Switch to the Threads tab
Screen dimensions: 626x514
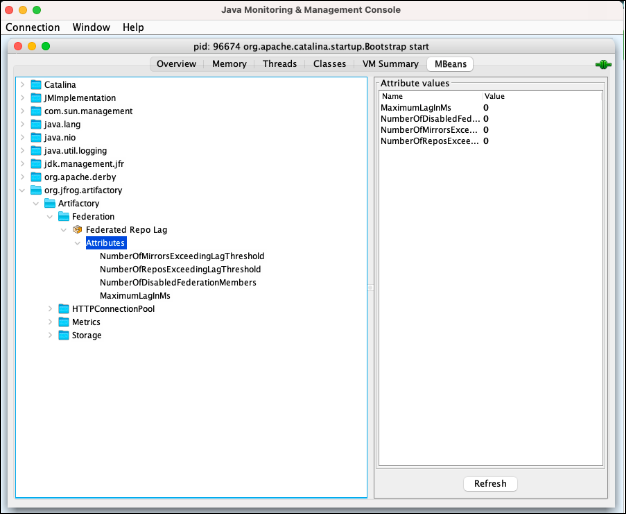(x=279, y=64)
